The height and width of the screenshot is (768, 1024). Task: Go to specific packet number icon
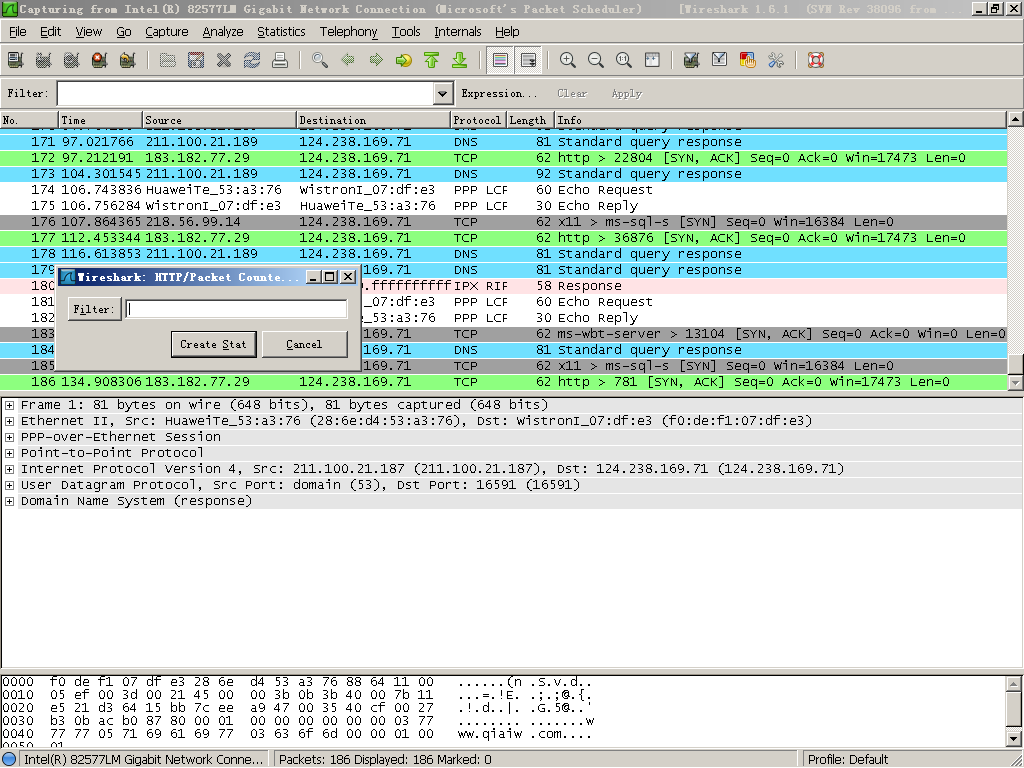(404, 60)
